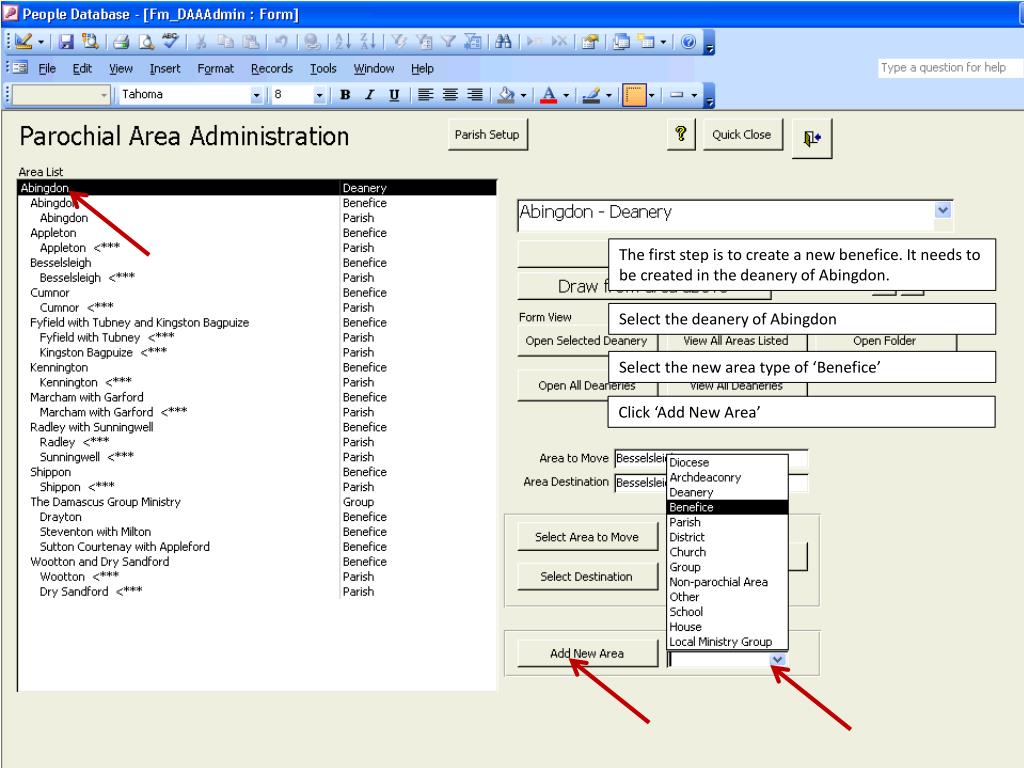Image resolution: width=1024 pixels, height=768 pixels.
Task: Choose Parish from the area type list
Action: pos(728,522)
